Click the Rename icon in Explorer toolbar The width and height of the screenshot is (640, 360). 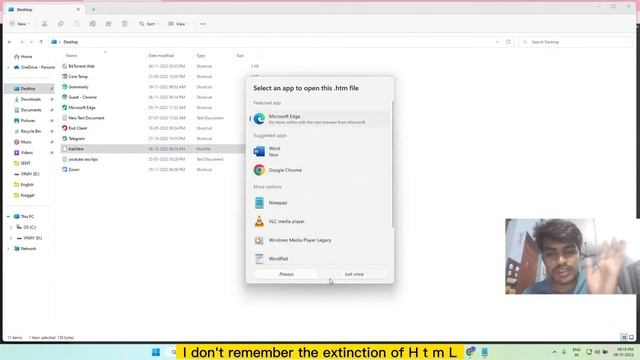(93, 24)
